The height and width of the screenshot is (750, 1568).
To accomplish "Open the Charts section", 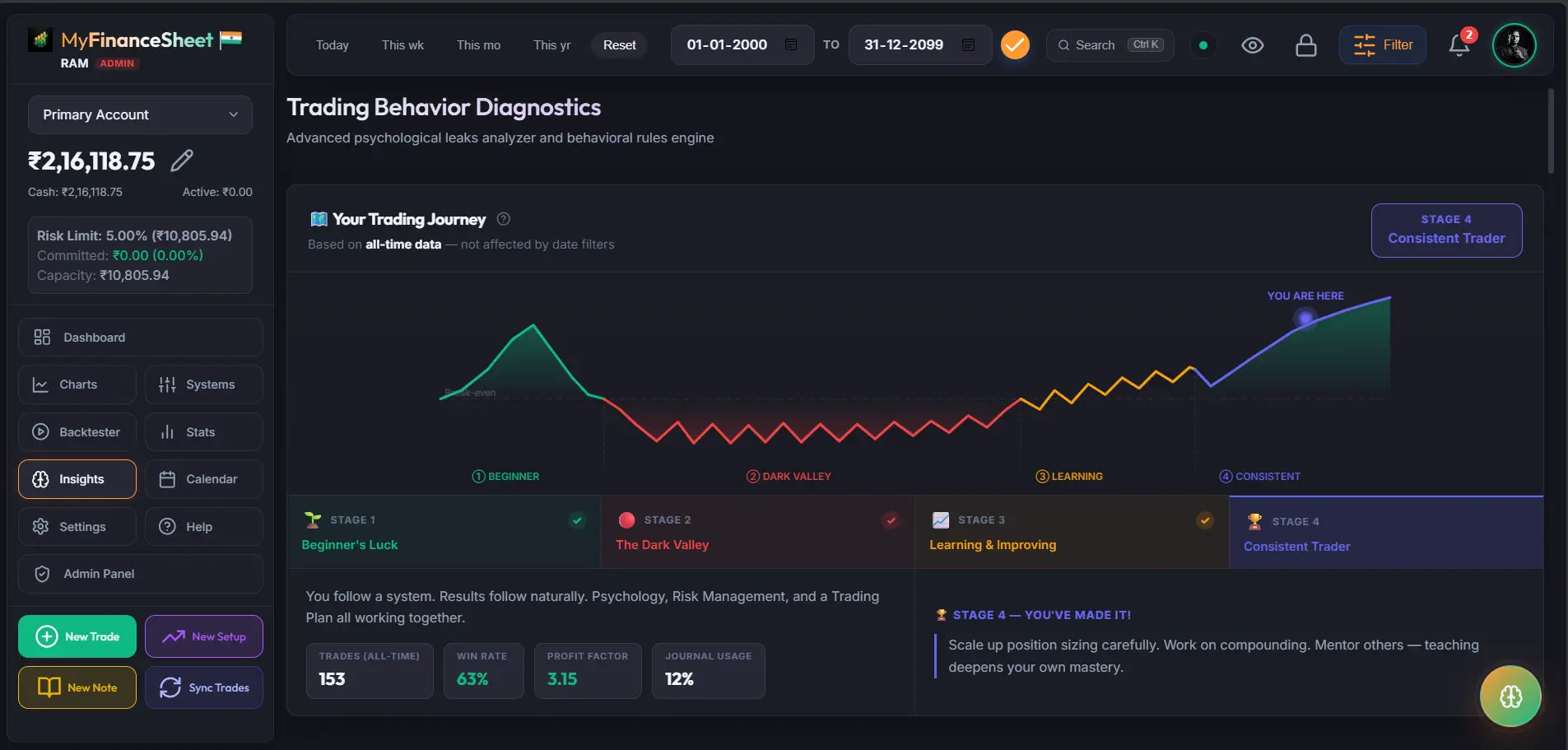I will (x=77, y=384).
